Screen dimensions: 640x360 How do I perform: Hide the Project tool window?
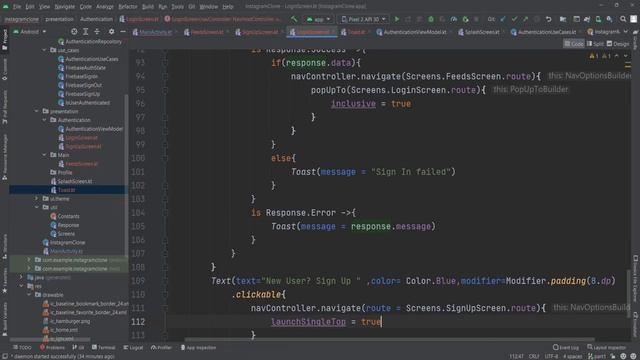[x=123, y=31]
